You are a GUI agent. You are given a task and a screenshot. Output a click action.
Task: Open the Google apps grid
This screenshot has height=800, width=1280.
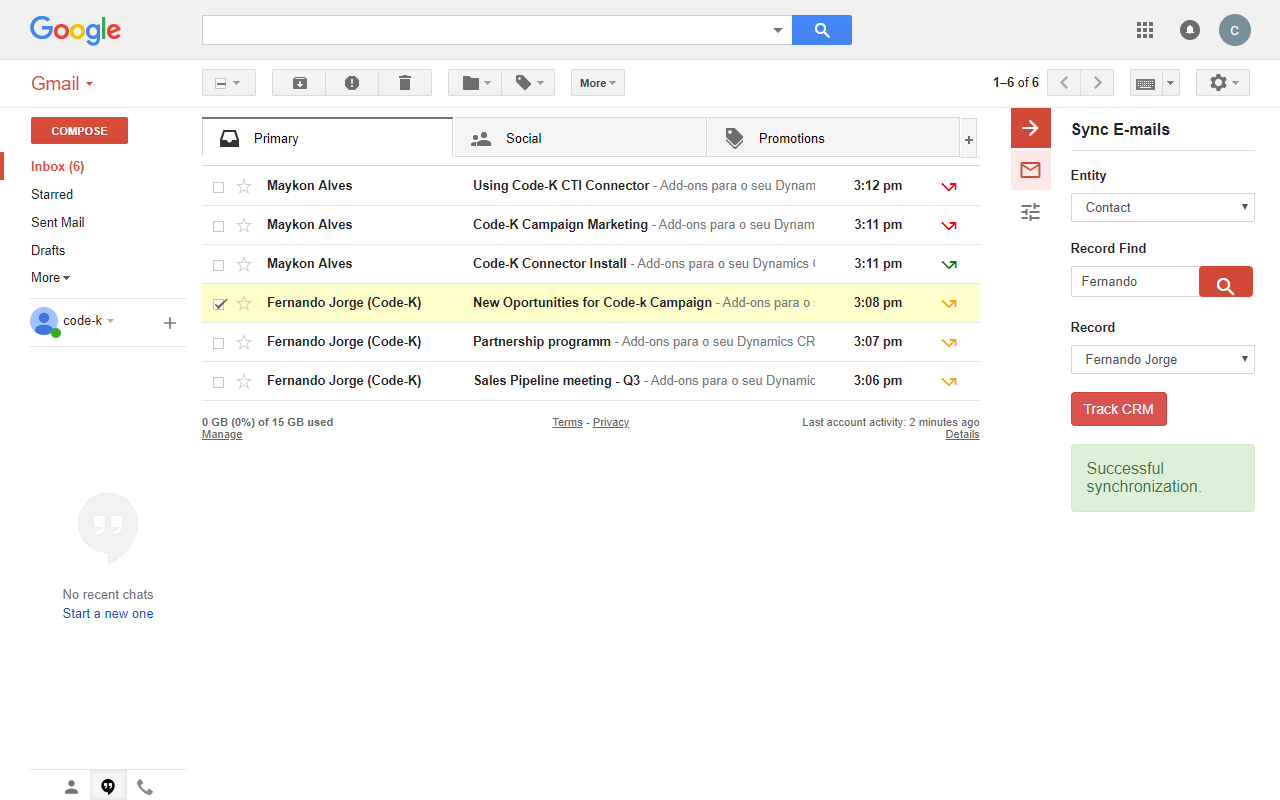1145,30
